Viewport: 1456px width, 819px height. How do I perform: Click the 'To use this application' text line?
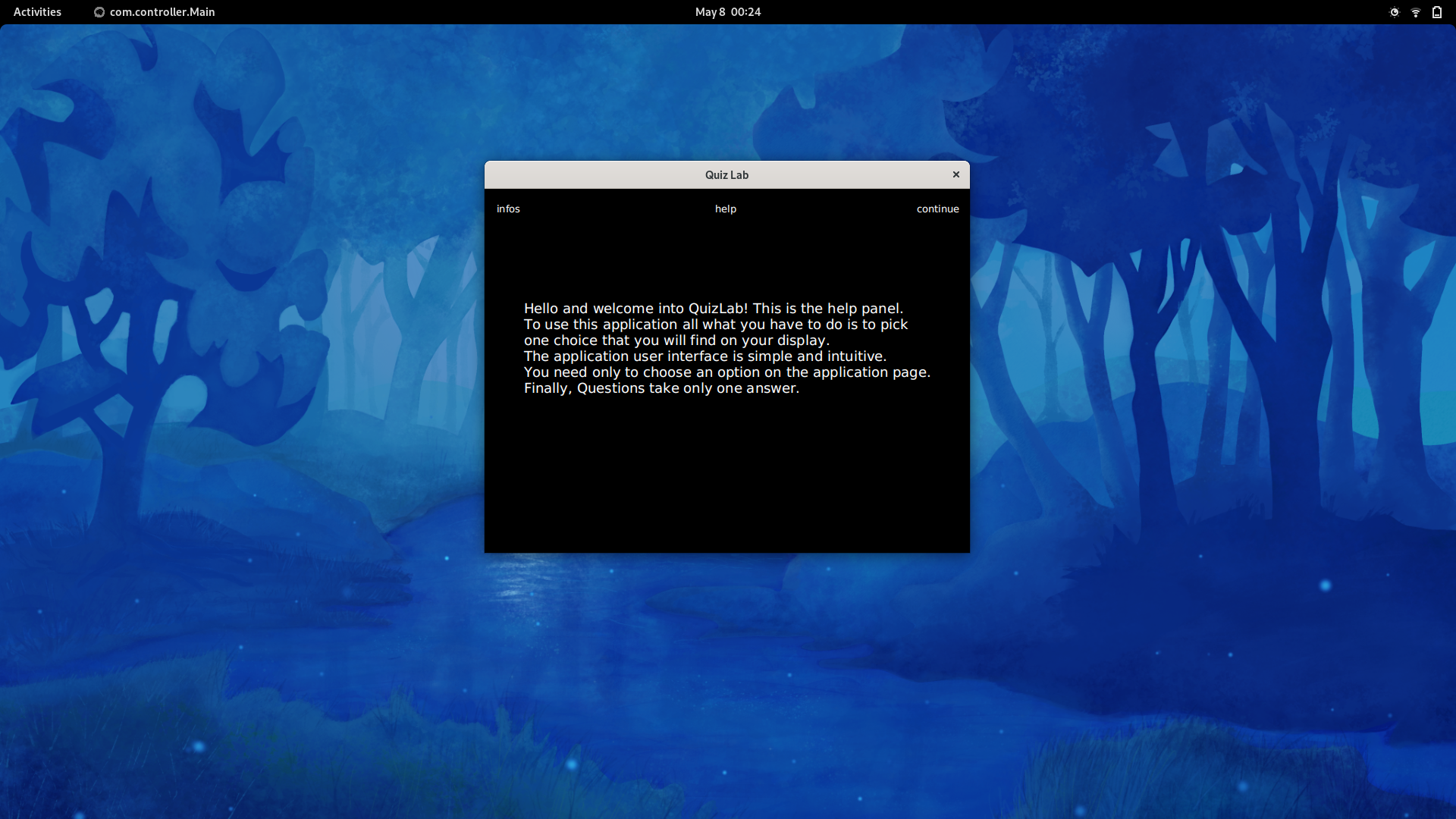pos(715,325)
